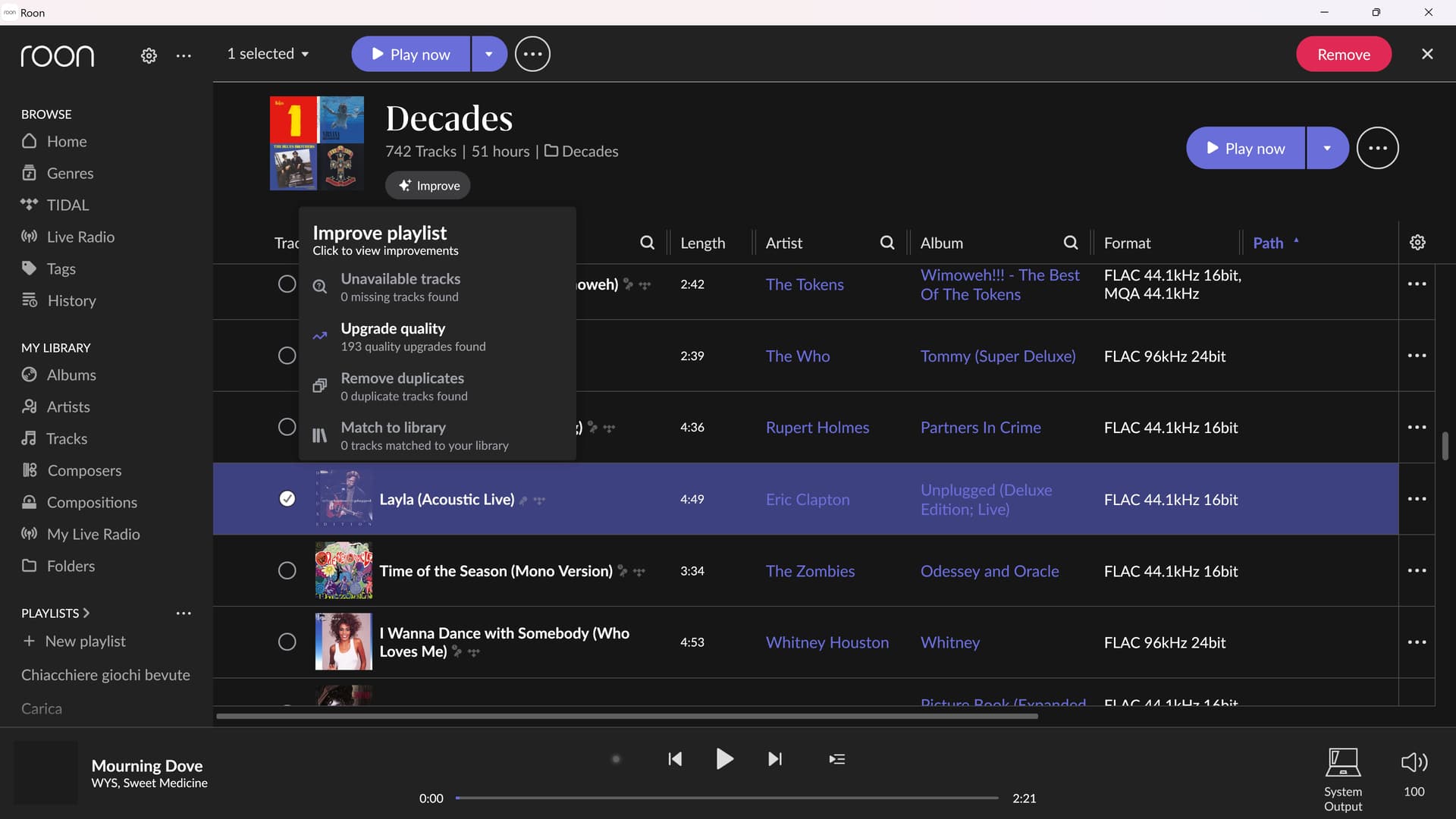Go to Artists in My Library
This screenshot has height=819, width=1456.
click(x=68, y=406)
